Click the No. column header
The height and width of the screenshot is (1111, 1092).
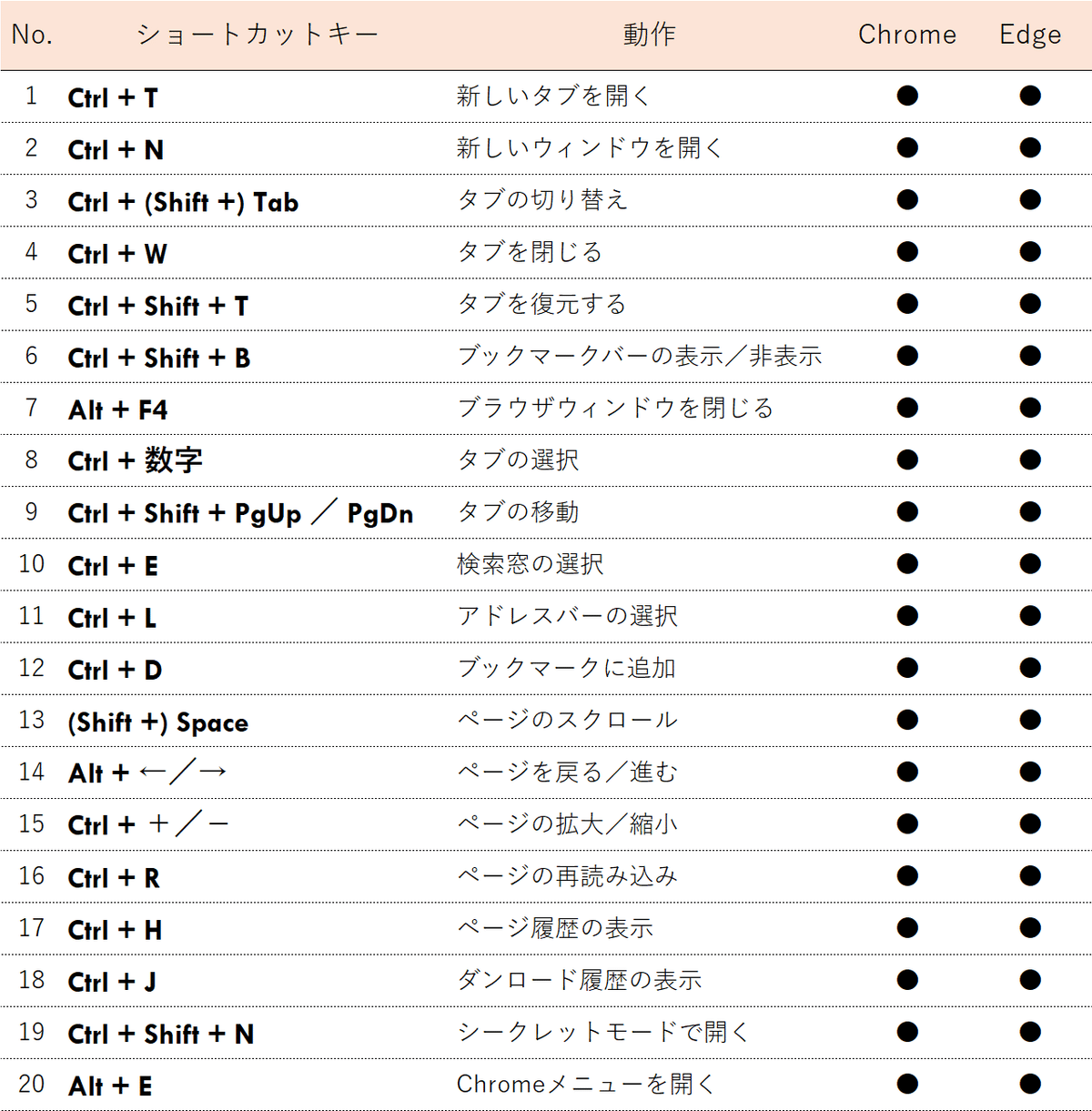coord(32,35)
